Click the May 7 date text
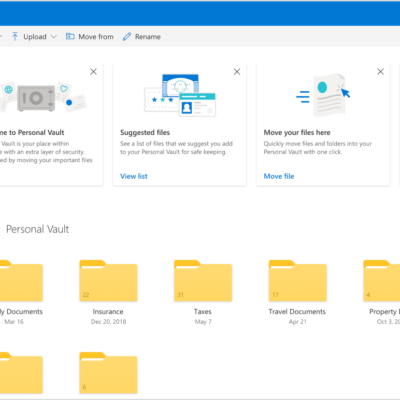This screenshot has height=400, width=400. (203, 322)
